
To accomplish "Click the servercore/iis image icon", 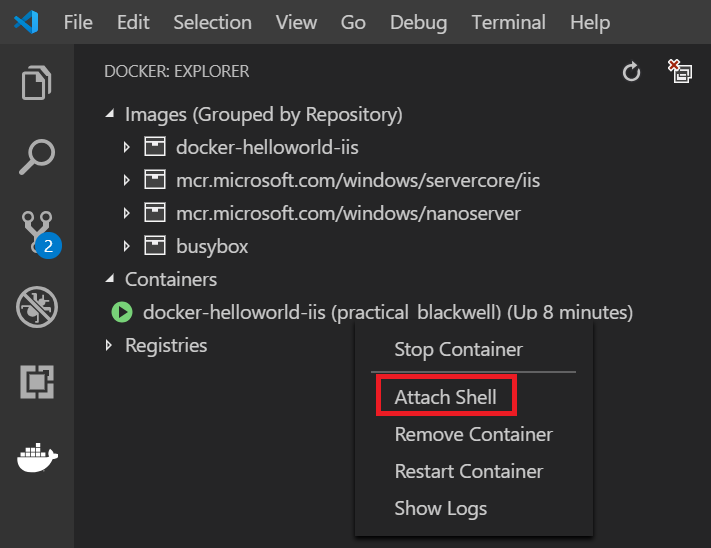I will (x=155, y=179).
